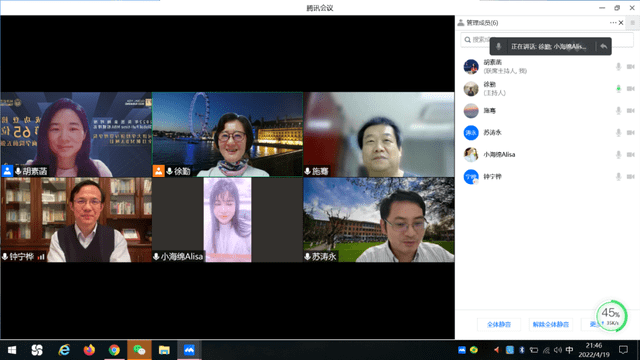Click the orange host badge on 徐勤 video
640x360 pixels.
click(158, 171)
